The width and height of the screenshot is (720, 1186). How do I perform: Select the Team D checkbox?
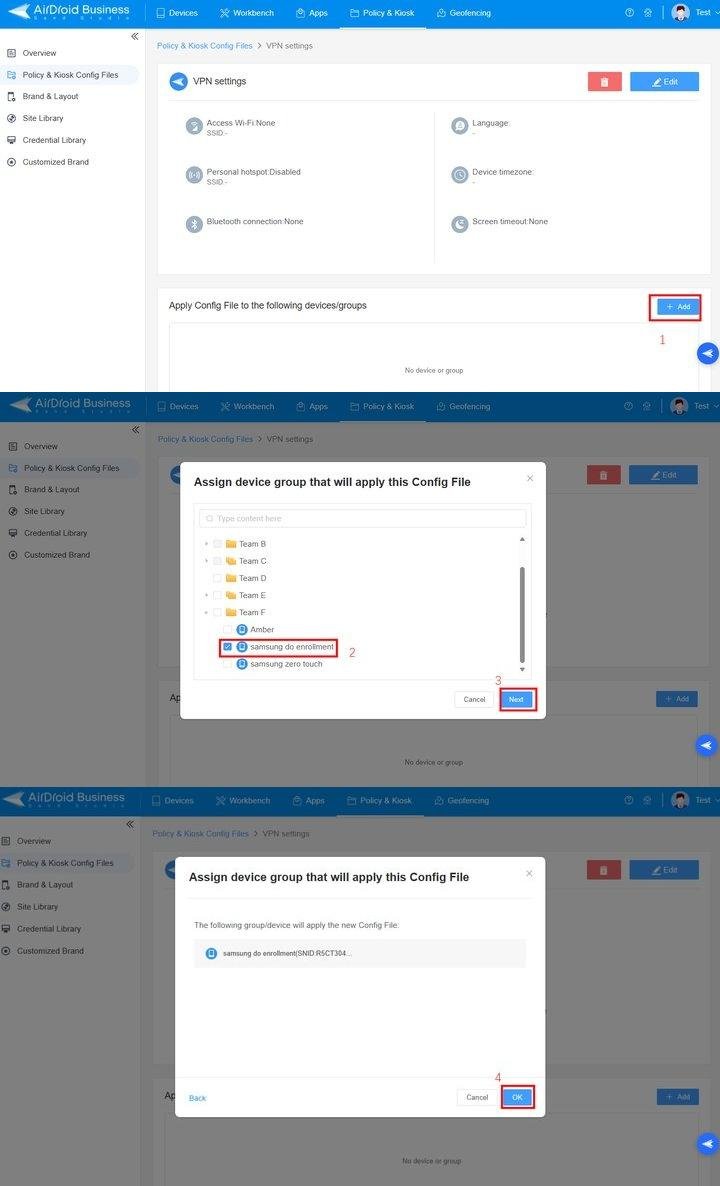[x=218, y=578]
